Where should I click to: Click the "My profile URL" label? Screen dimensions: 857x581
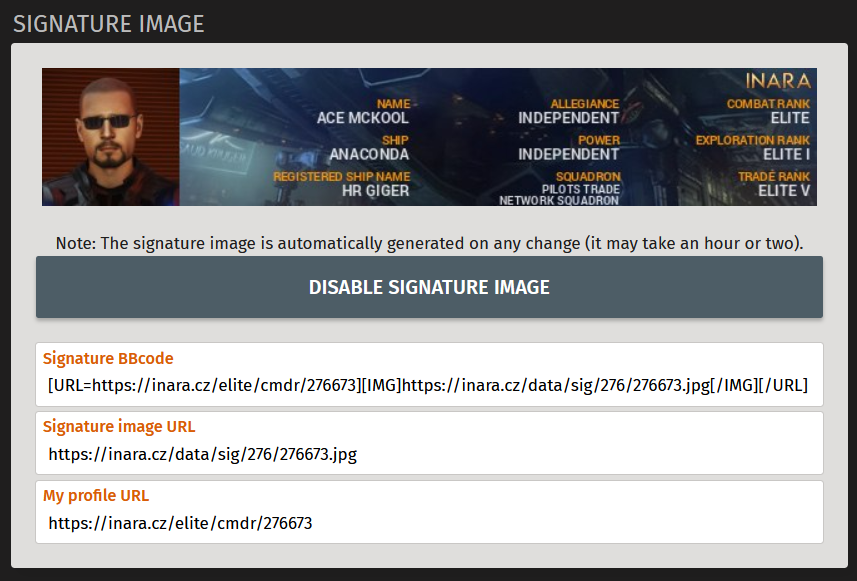point(96,495)
